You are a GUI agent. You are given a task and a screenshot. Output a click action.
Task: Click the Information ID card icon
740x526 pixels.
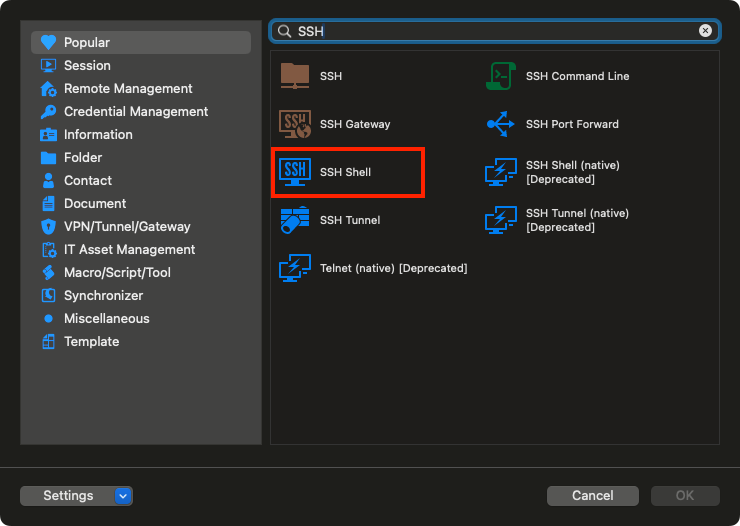pos(48,135)
